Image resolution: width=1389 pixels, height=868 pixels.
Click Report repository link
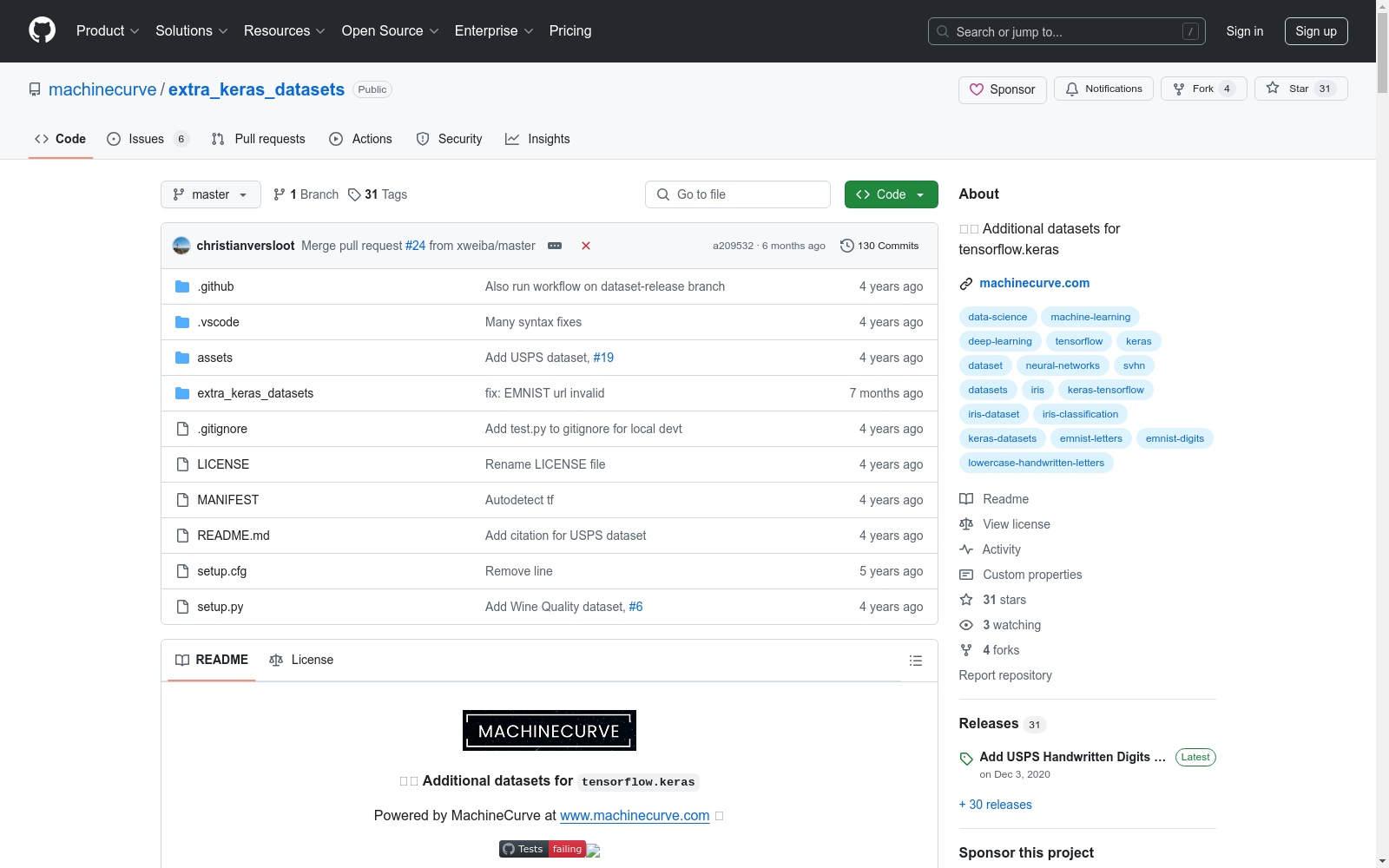tap(1005, 675)
